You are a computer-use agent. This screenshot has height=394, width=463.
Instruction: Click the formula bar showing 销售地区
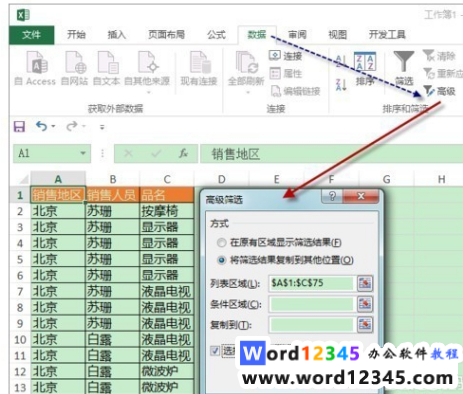331,154
